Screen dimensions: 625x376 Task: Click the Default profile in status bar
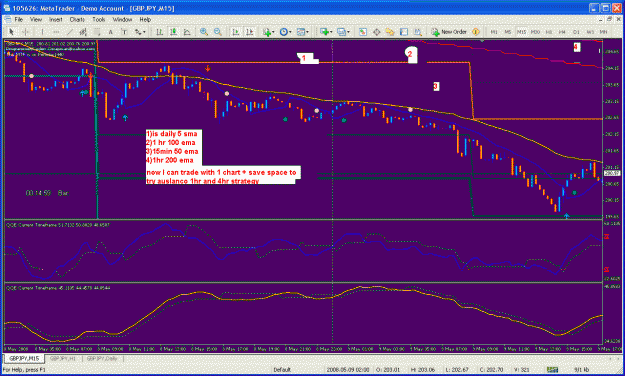(282, 370)
